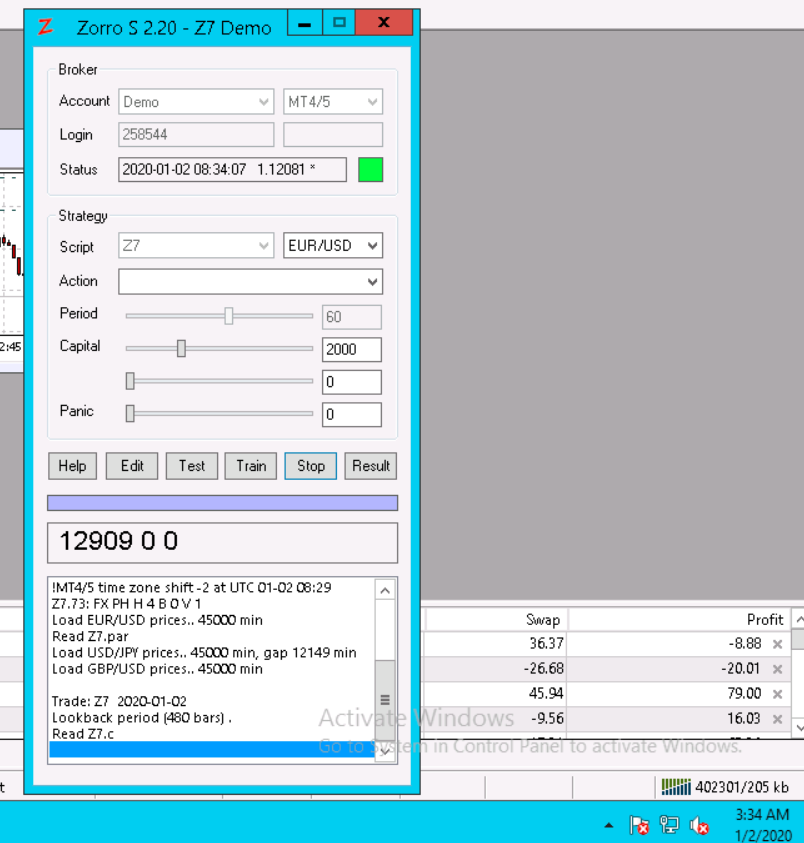Viewport: 804px width, 843px height.
Task: Click the unlabeled slider handle below Capital
Action: coord(130,381)
